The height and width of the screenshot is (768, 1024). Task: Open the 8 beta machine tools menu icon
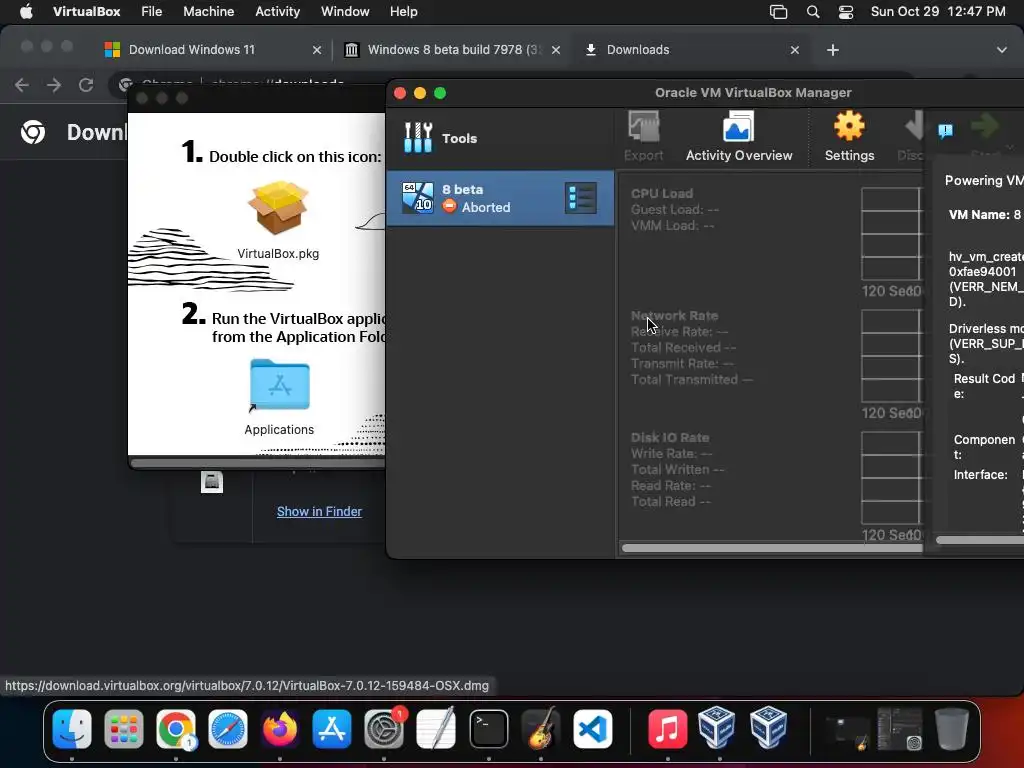[581, 198]
